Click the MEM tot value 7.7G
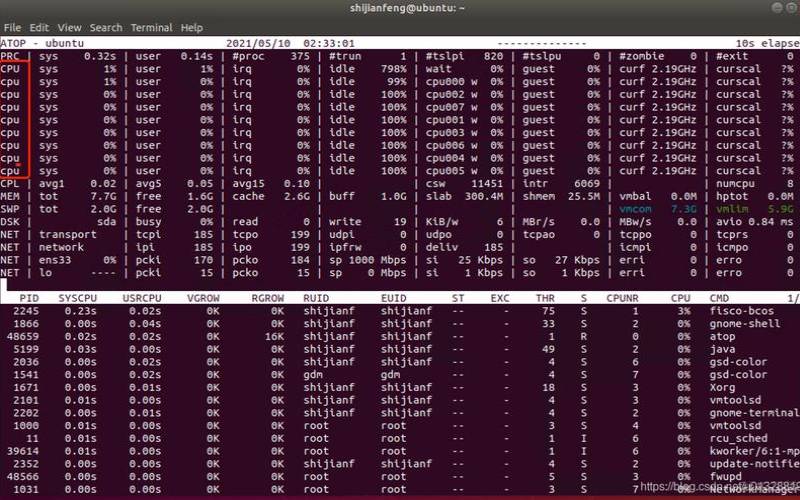 pos(104,196)
